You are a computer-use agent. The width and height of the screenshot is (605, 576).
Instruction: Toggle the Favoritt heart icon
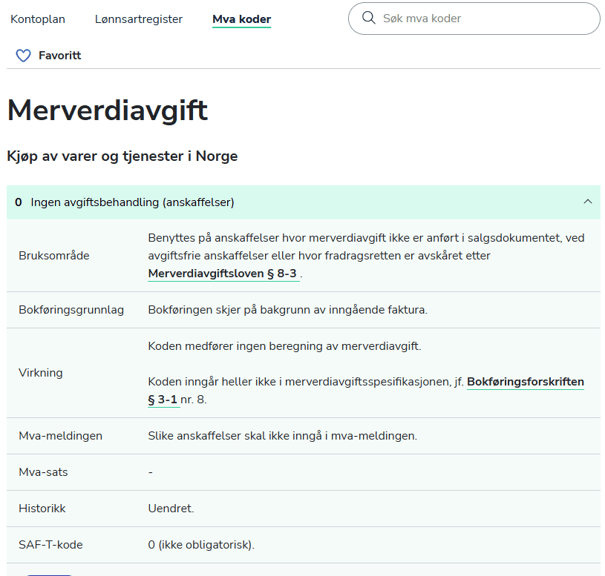pyautogui.click(x=23, y=56)
